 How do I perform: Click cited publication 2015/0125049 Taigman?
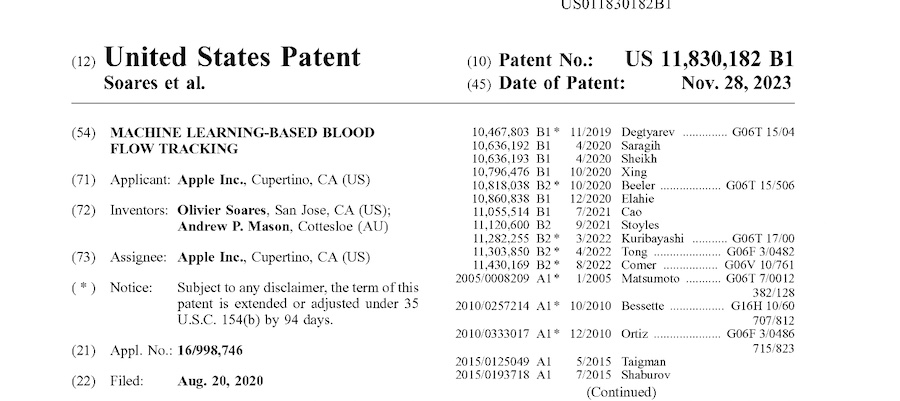tap(491, 361)
